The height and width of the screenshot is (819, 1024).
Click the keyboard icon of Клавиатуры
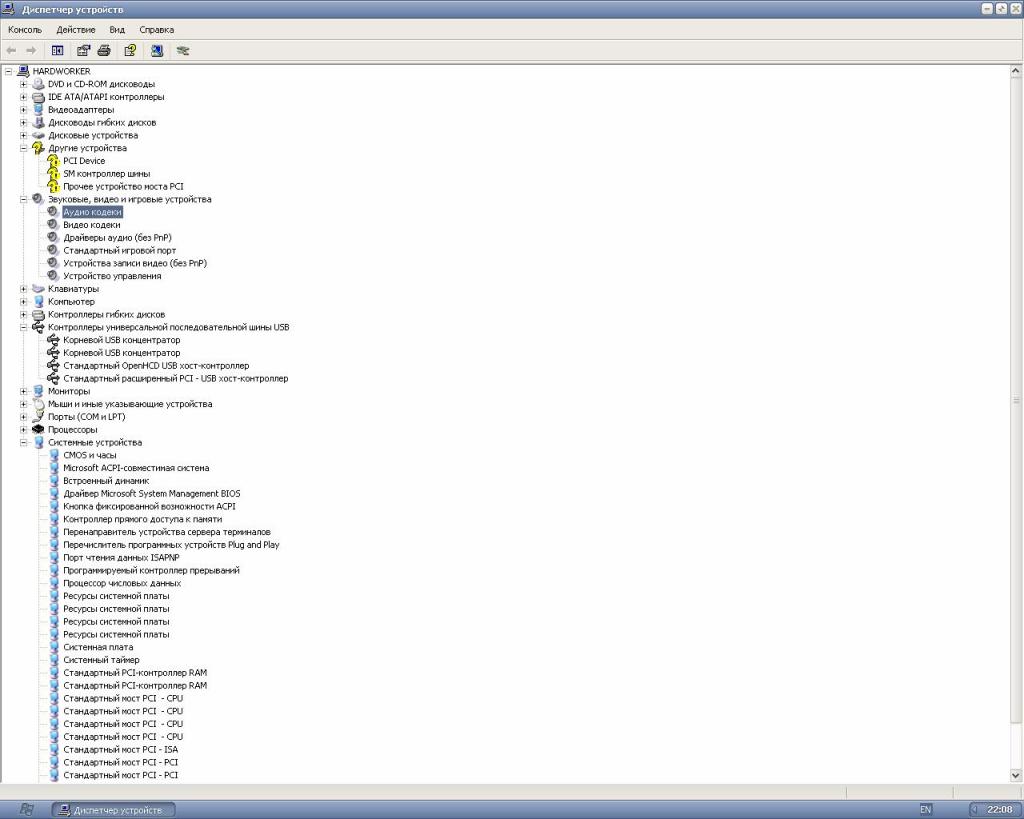click(x=39, y=289)
